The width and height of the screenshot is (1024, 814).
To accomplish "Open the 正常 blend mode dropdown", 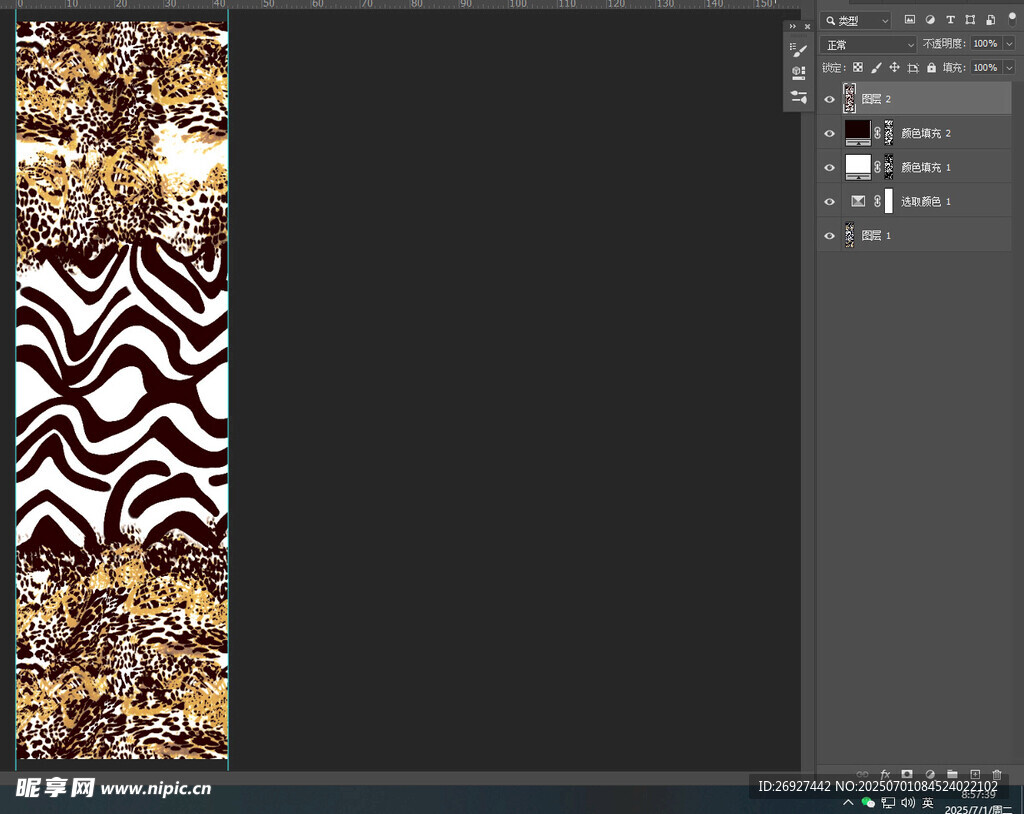I will pyautogui.click(x=868, y=45).
